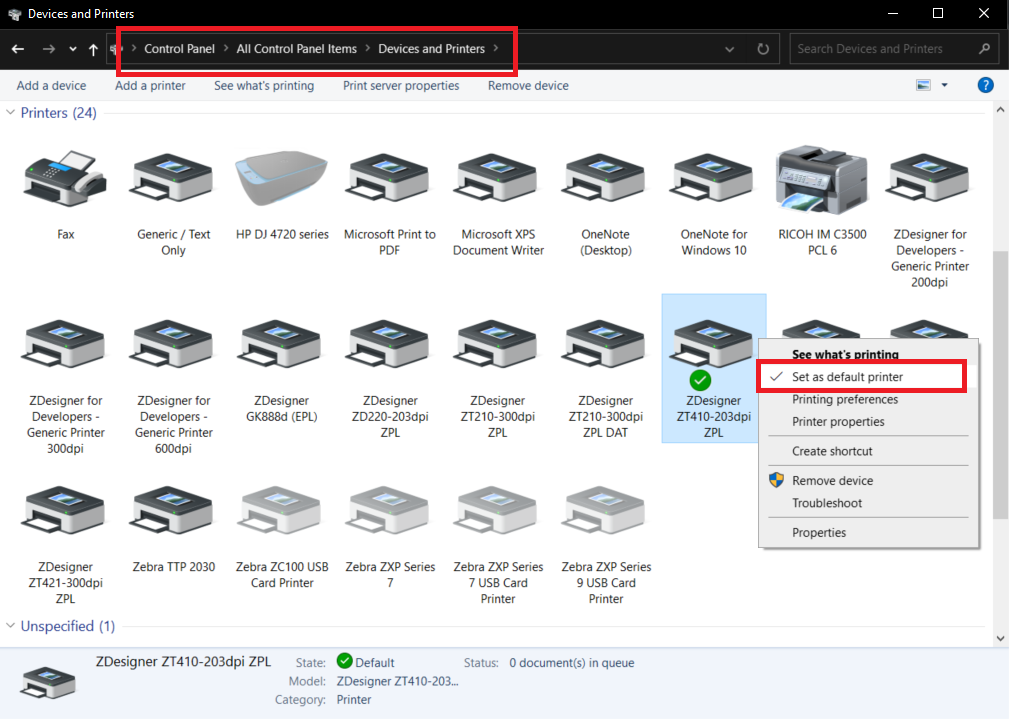Select the Generic / Text Only printer

[x=173, y=180]
